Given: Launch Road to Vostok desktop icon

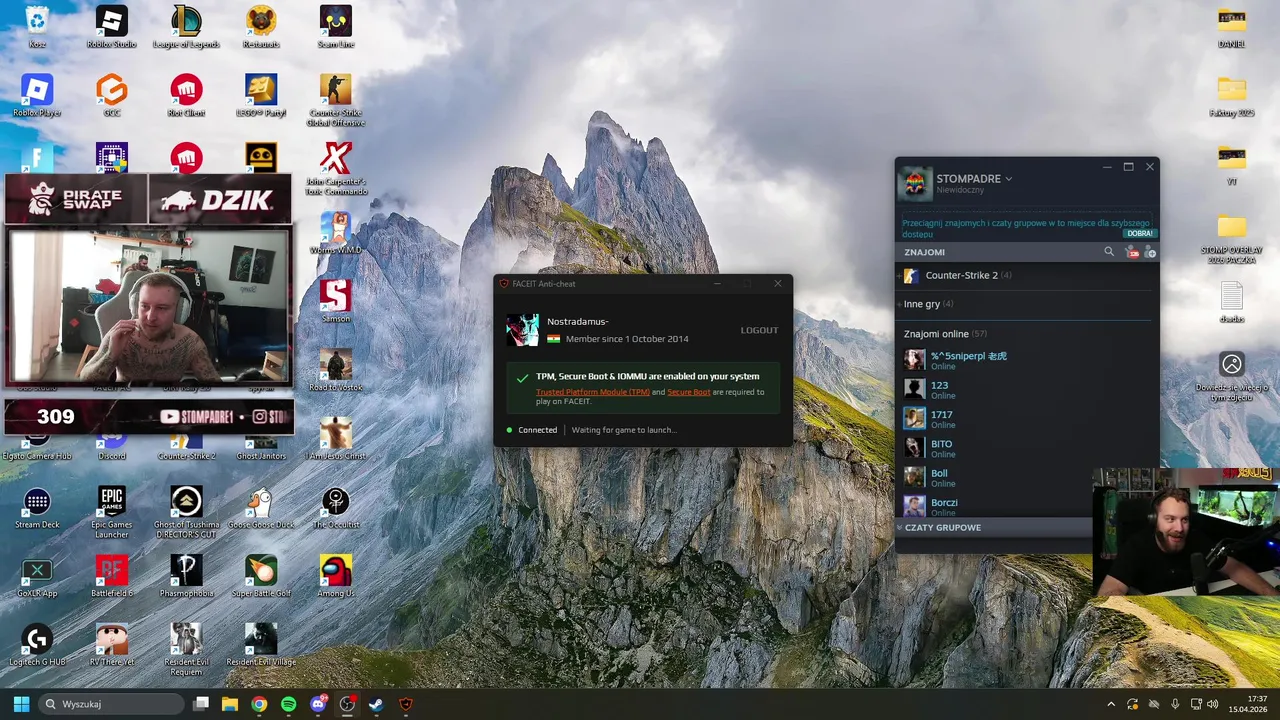Looking at the screenshot, I should (x=335, y=370).
